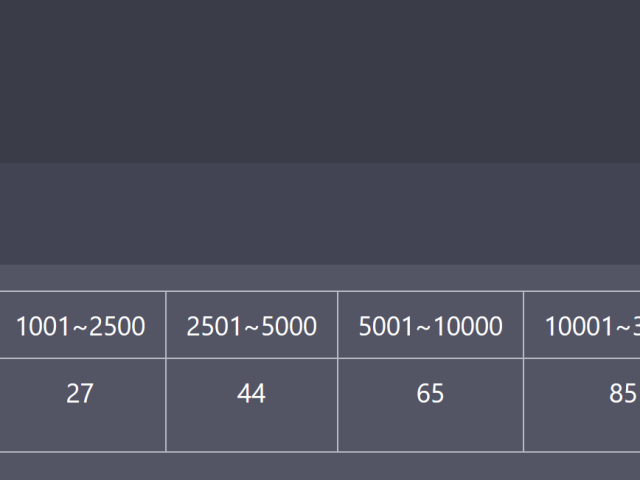
Task: Click the divider between values 44 and 65
Action: (x=338, y=405)
